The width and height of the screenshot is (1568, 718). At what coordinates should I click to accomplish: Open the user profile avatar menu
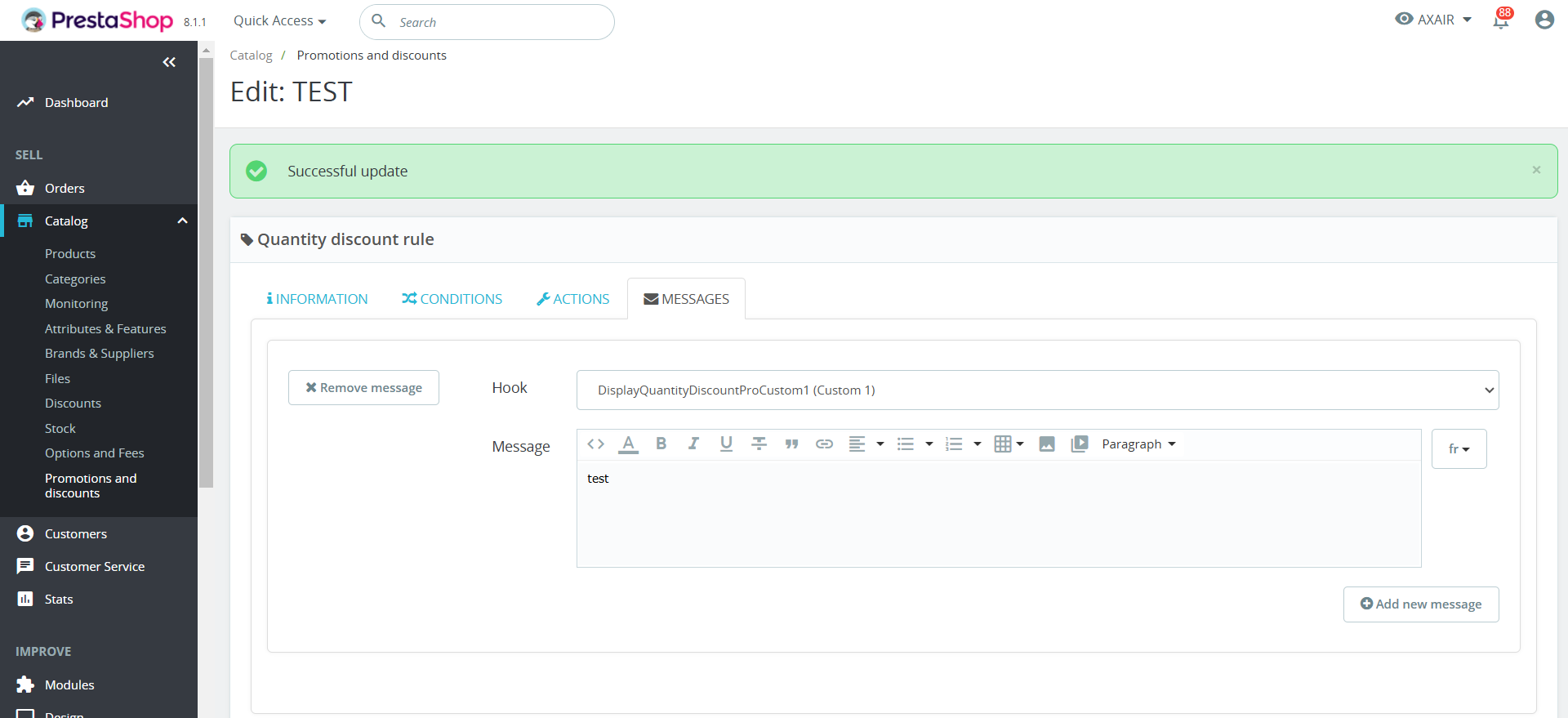click(x=1544, y=20)
